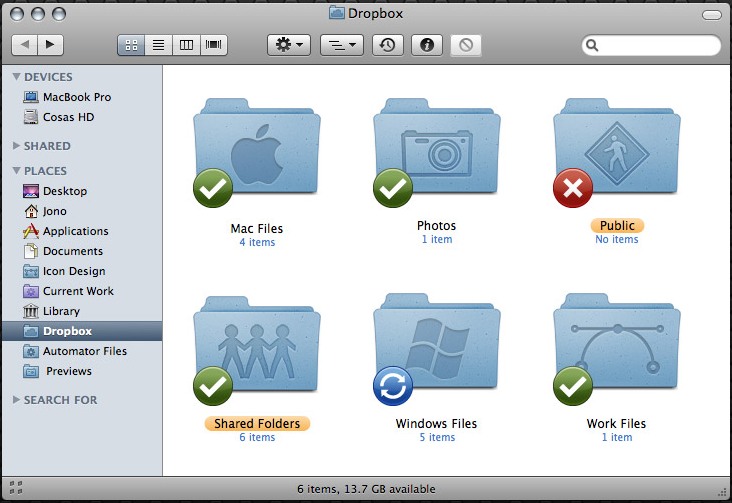
Task: Select the Photos camera folder icon
Action: coord(437,147)
